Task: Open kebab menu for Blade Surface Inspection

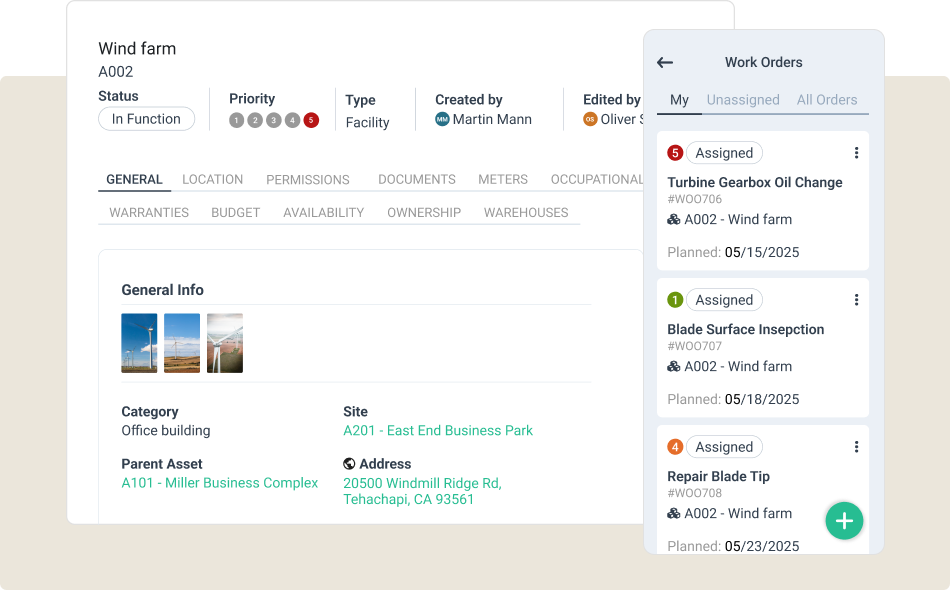Action: tap(856, 300)
